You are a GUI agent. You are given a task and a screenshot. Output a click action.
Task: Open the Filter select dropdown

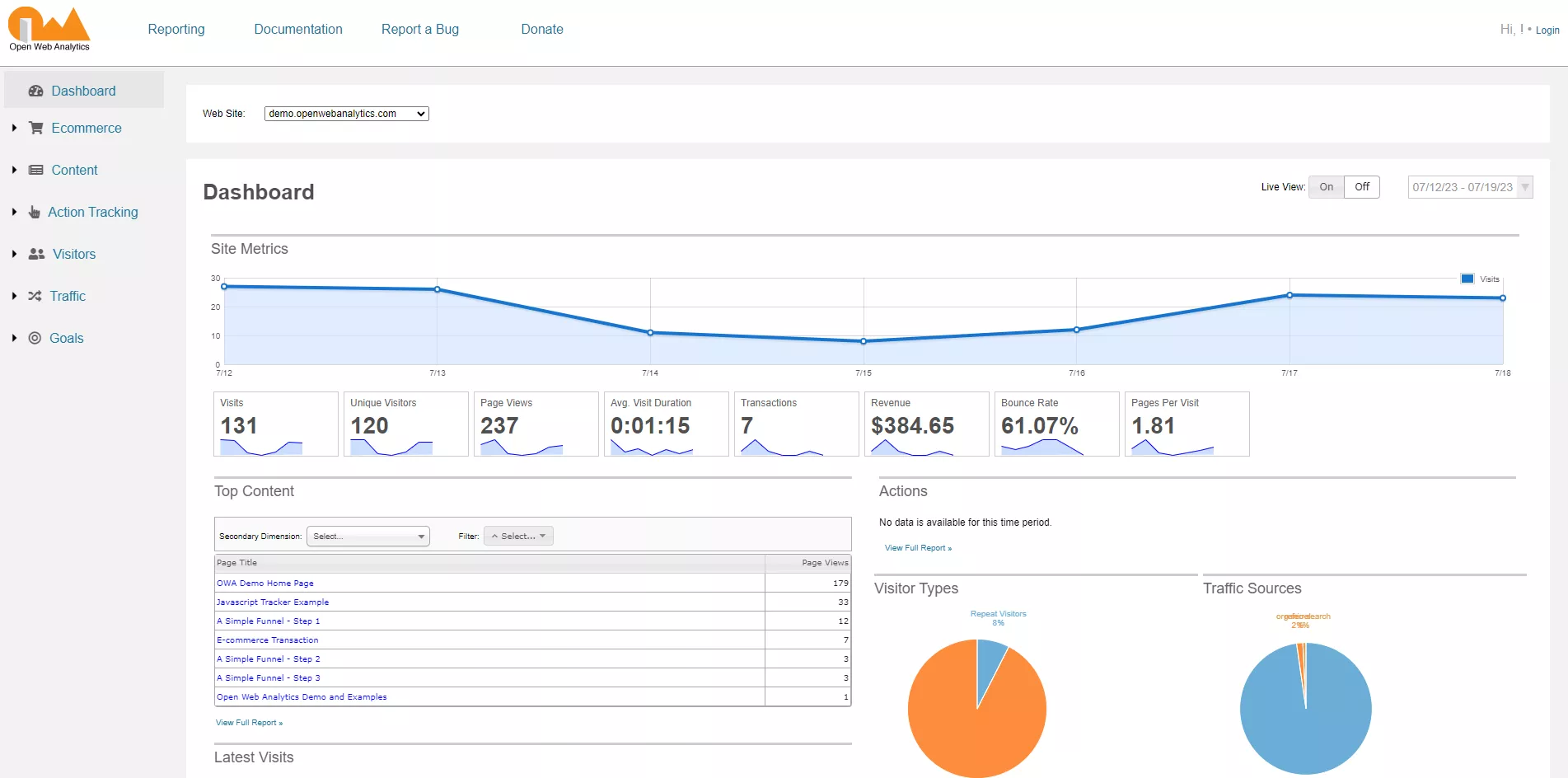click(518, 537)
